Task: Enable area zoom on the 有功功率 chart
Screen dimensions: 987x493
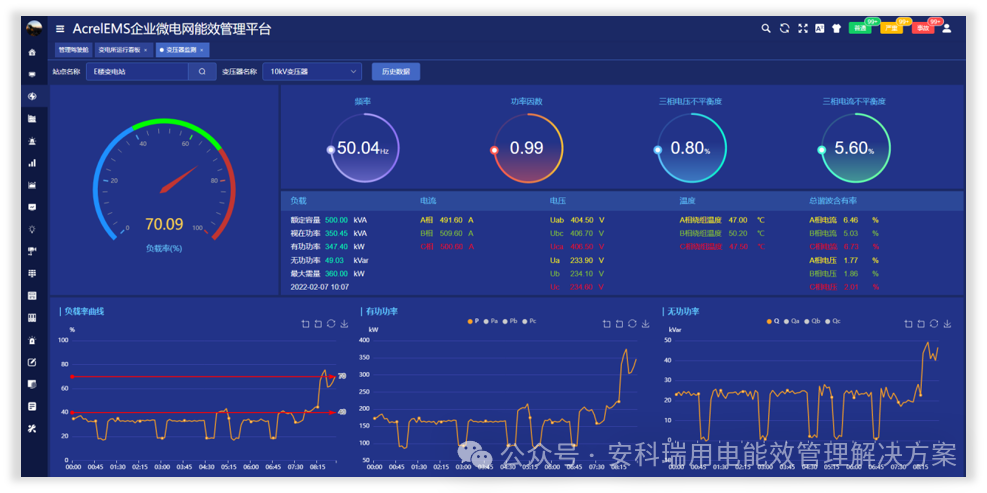Action: click(x=607, y=324)
